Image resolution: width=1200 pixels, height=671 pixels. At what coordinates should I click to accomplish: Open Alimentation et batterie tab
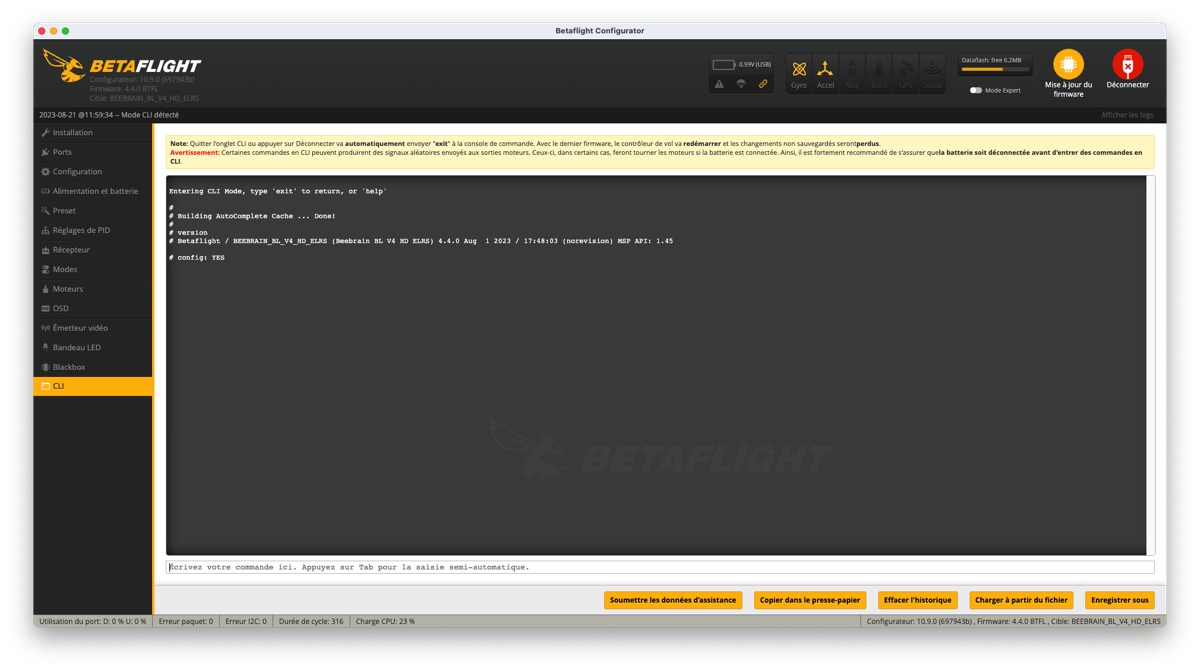pos(93,191)
